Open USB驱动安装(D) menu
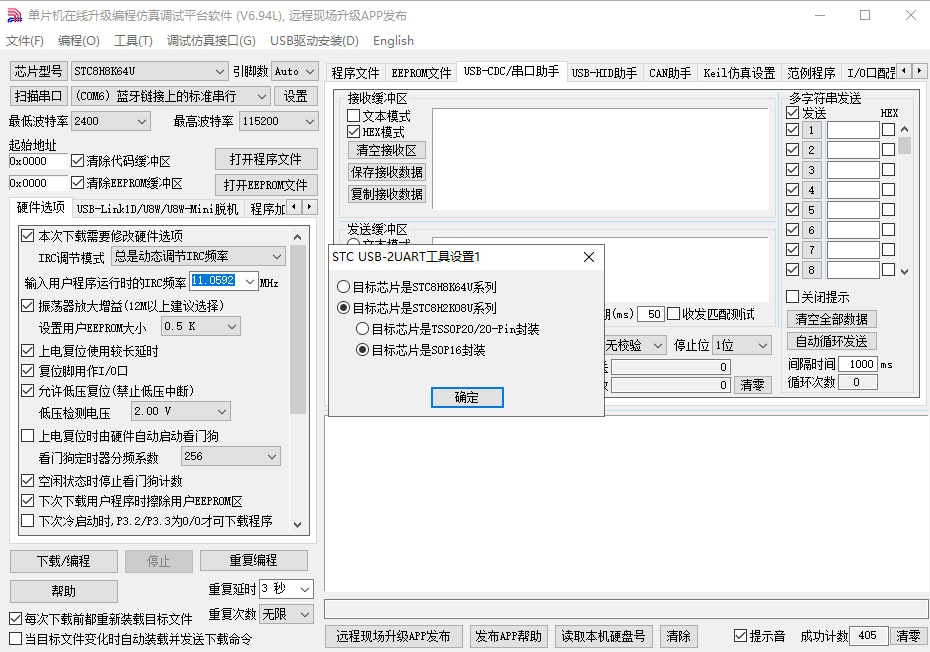Screen dimensions: 930x652 point(314,40)
